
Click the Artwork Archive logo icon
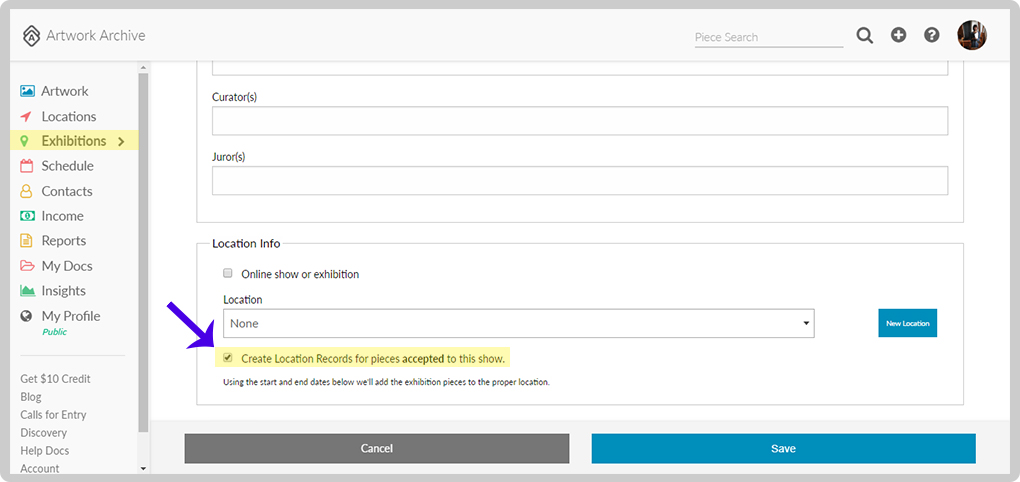pyautogui.click(x=31, y=36)
